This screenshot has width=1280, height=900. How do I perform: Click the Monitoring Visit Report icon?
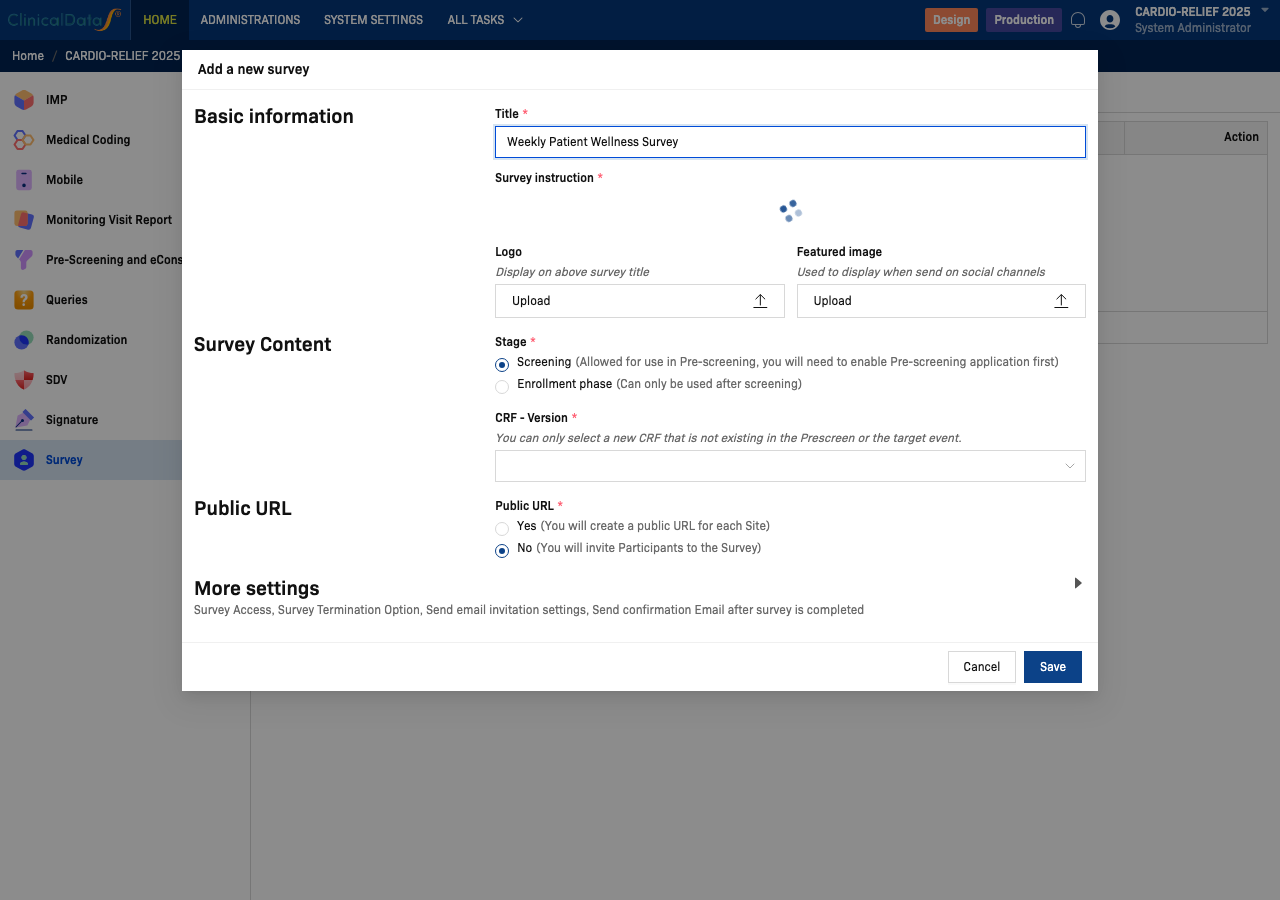click(24, 220)
